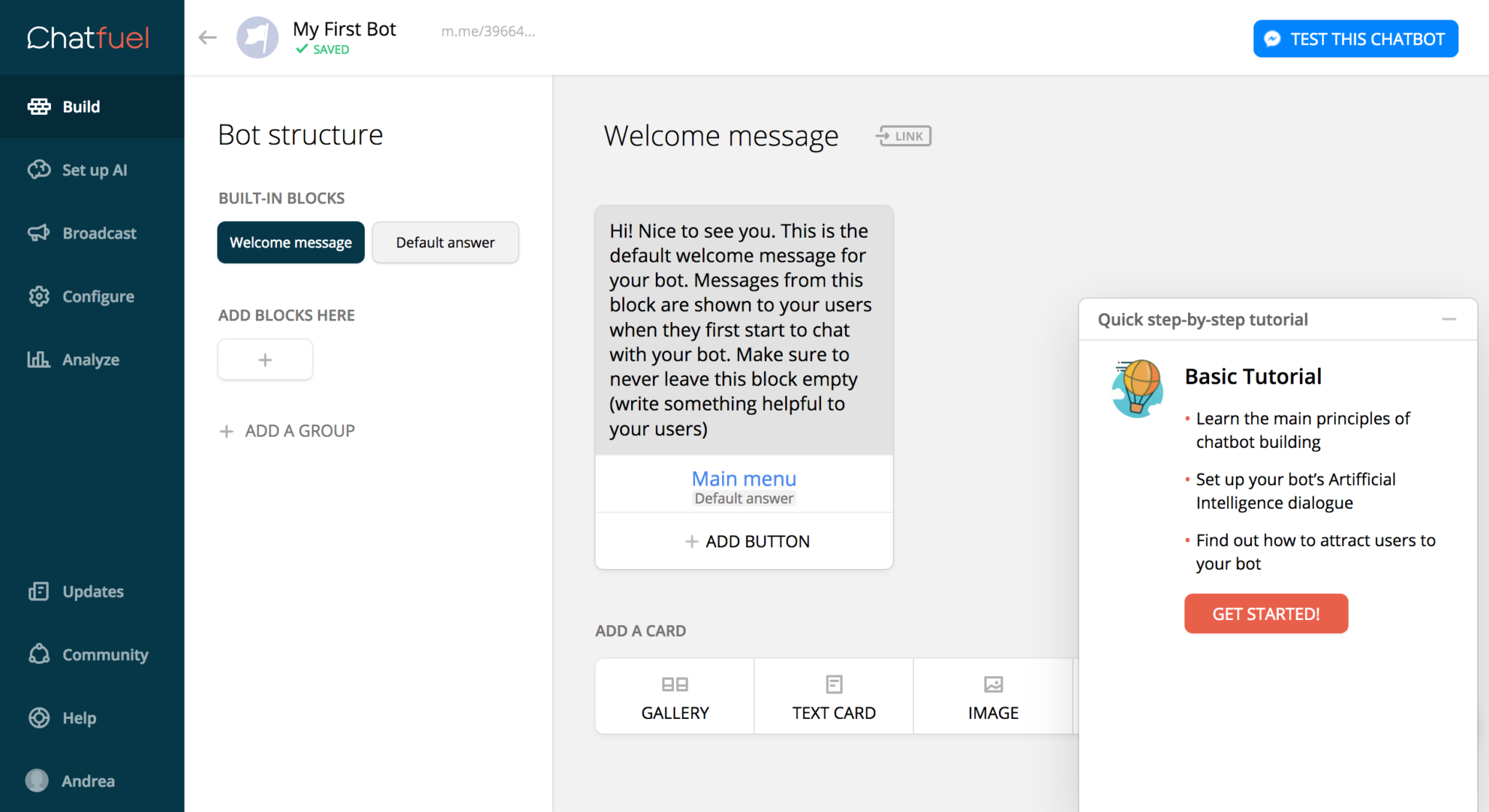Open Community icon in sidebar

click(39, 654)
